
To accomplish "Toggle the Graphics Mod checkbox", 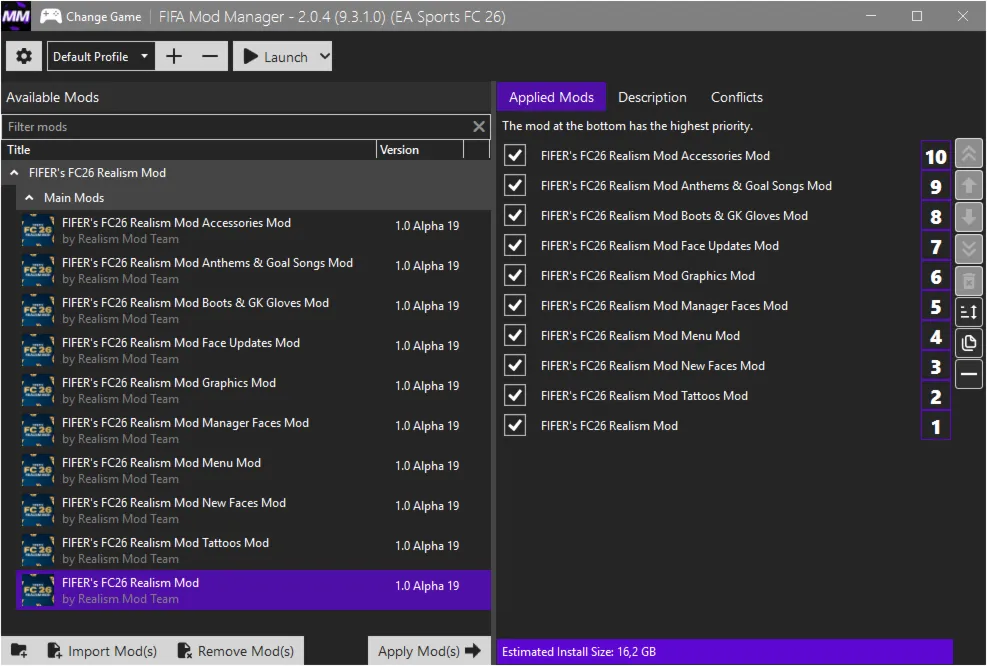I will [x=515, y=275].
